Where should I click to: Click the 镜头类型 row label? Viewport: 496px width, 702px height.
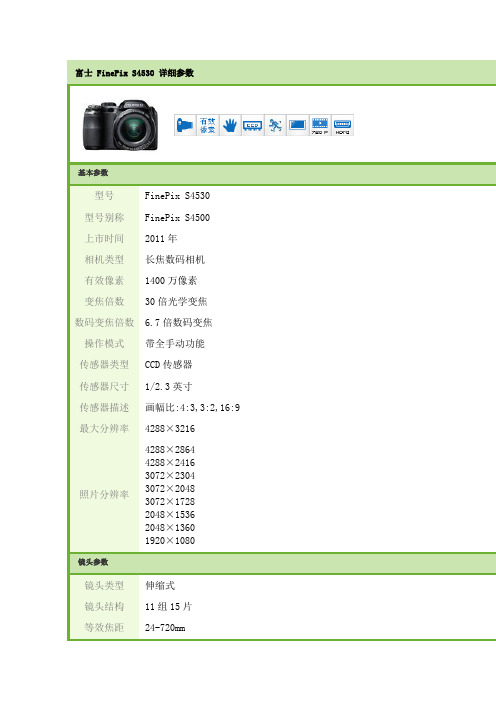pyautogui.click(x=104, y=586)
